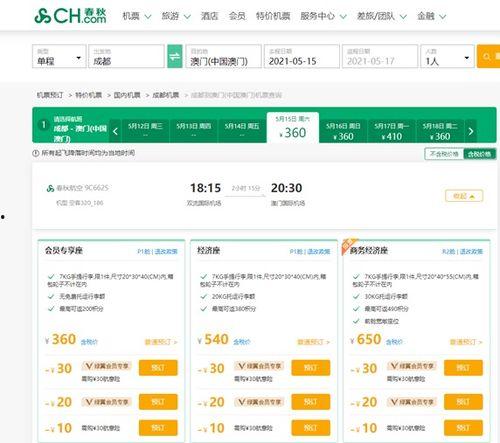Open 成都机票 breadcrumb link
Viewport: 500px width, 443px height.
coord(166,95)
